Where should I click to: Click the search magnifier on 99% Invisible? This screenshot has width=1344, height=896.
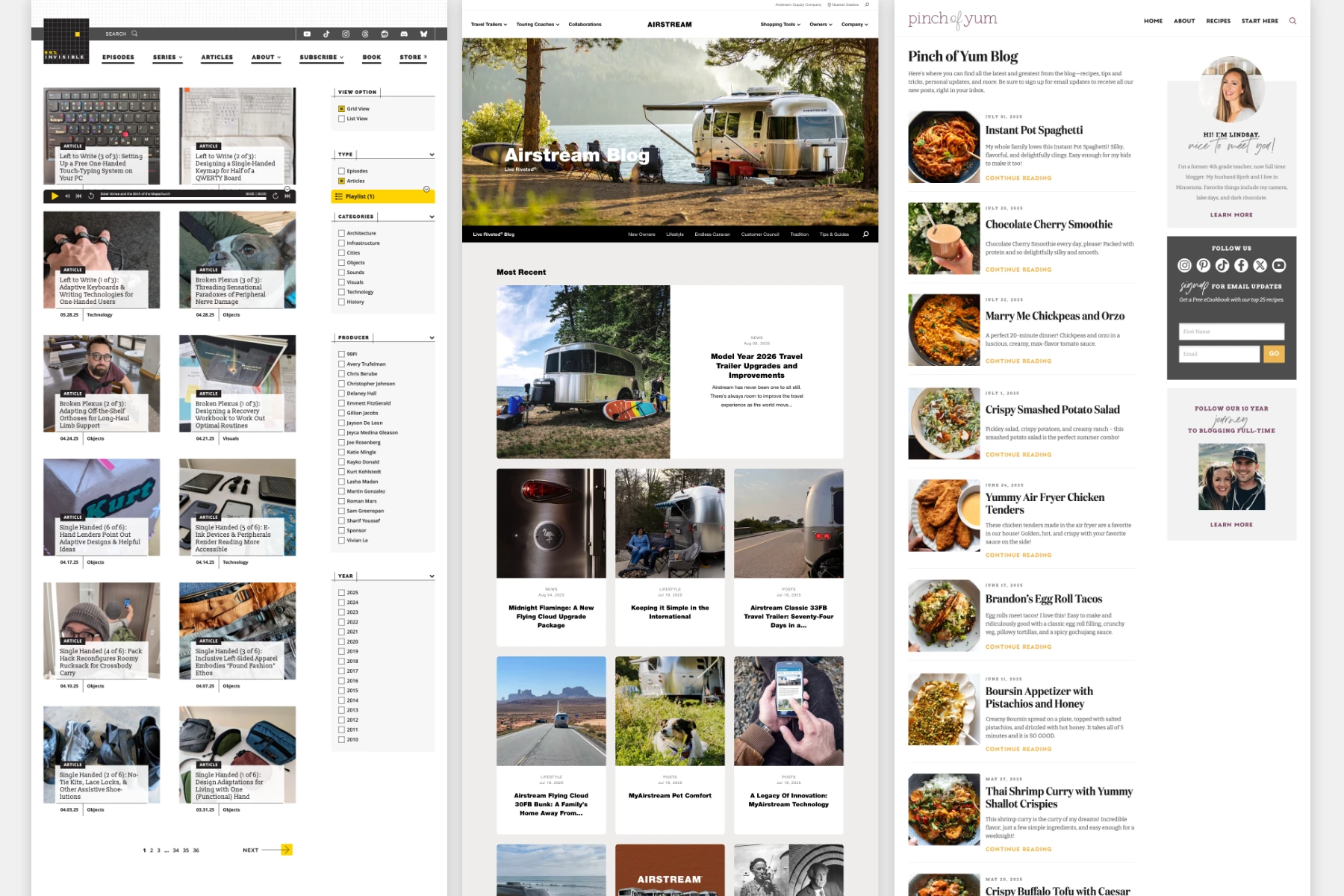click(134, 34)
